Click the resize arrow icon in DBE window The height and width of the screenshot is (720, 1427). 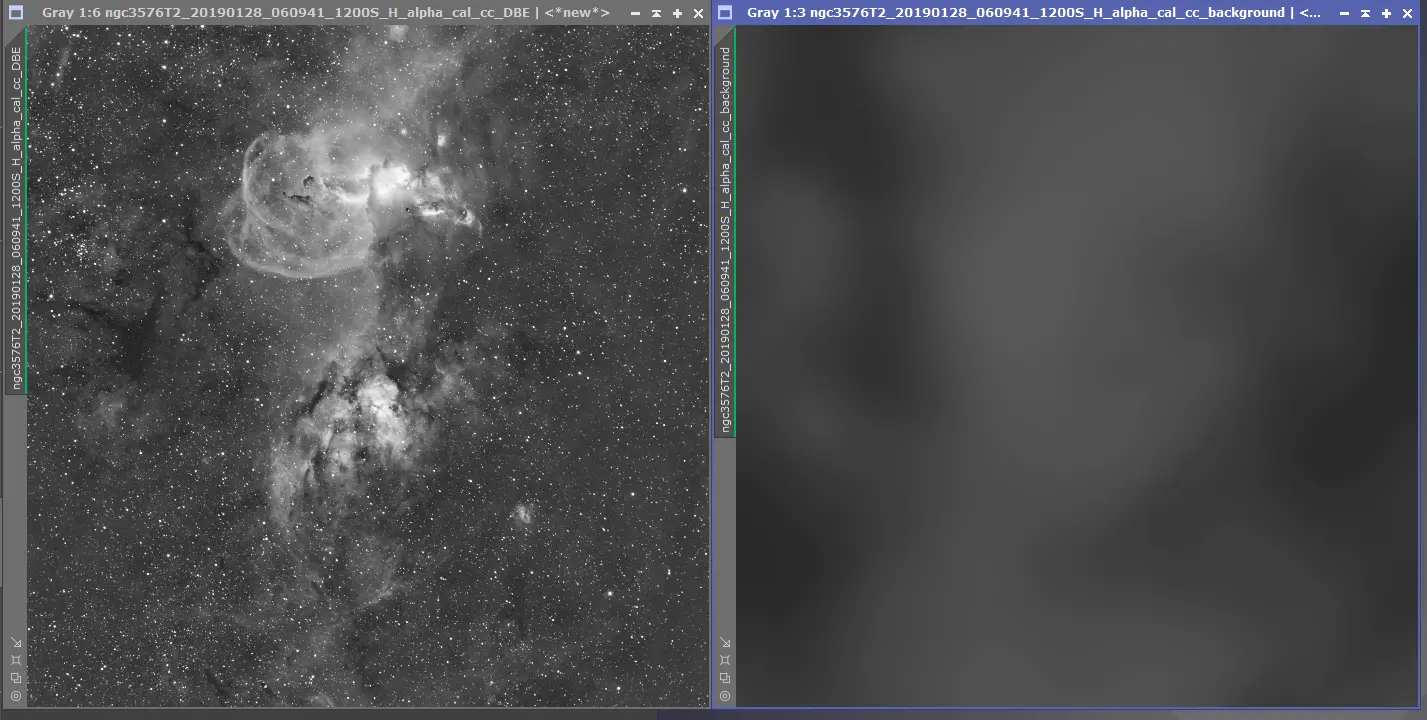pyautogui.click(x=16, y=642)
